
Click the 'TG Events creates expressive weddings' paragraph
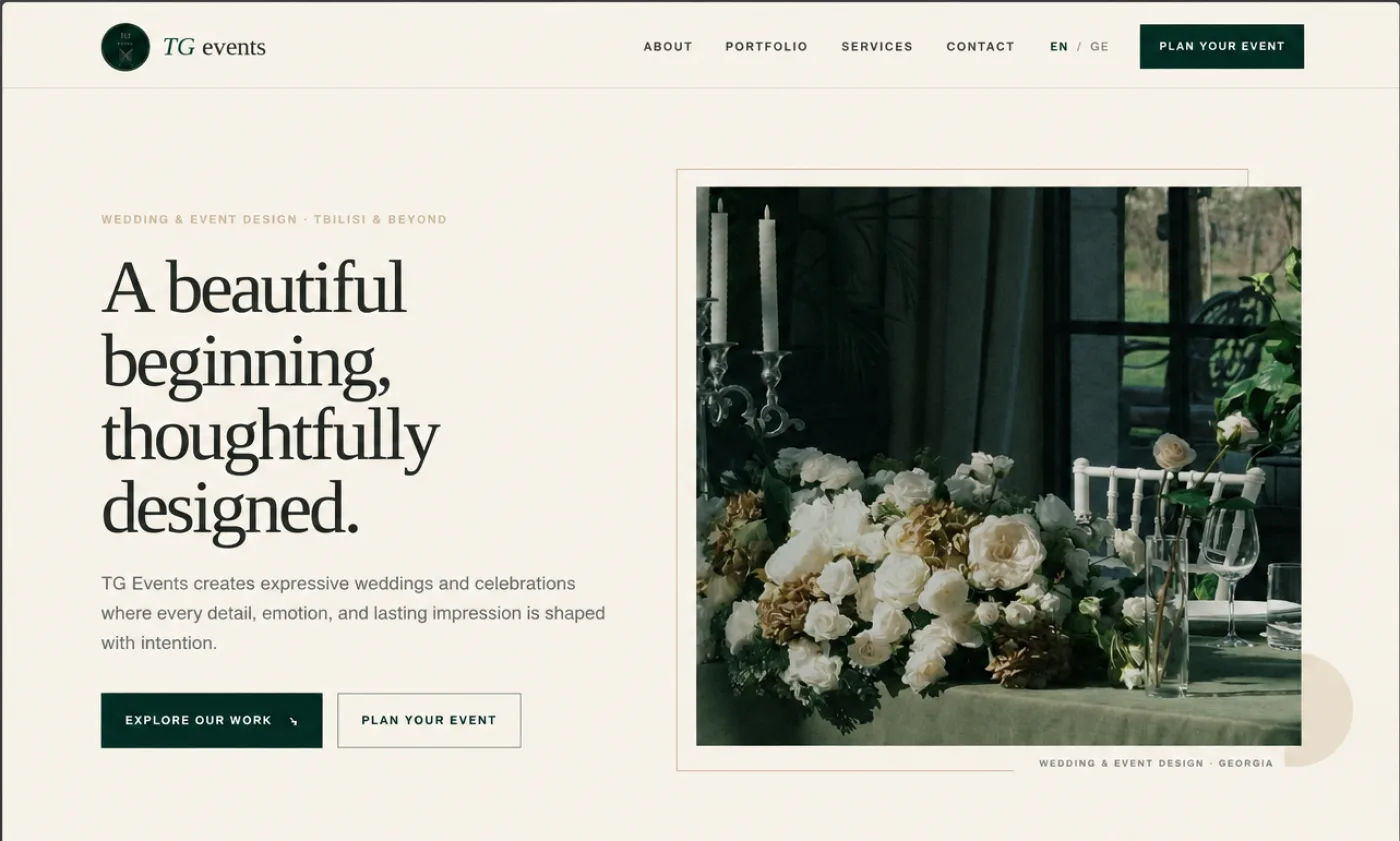(353, 613)
